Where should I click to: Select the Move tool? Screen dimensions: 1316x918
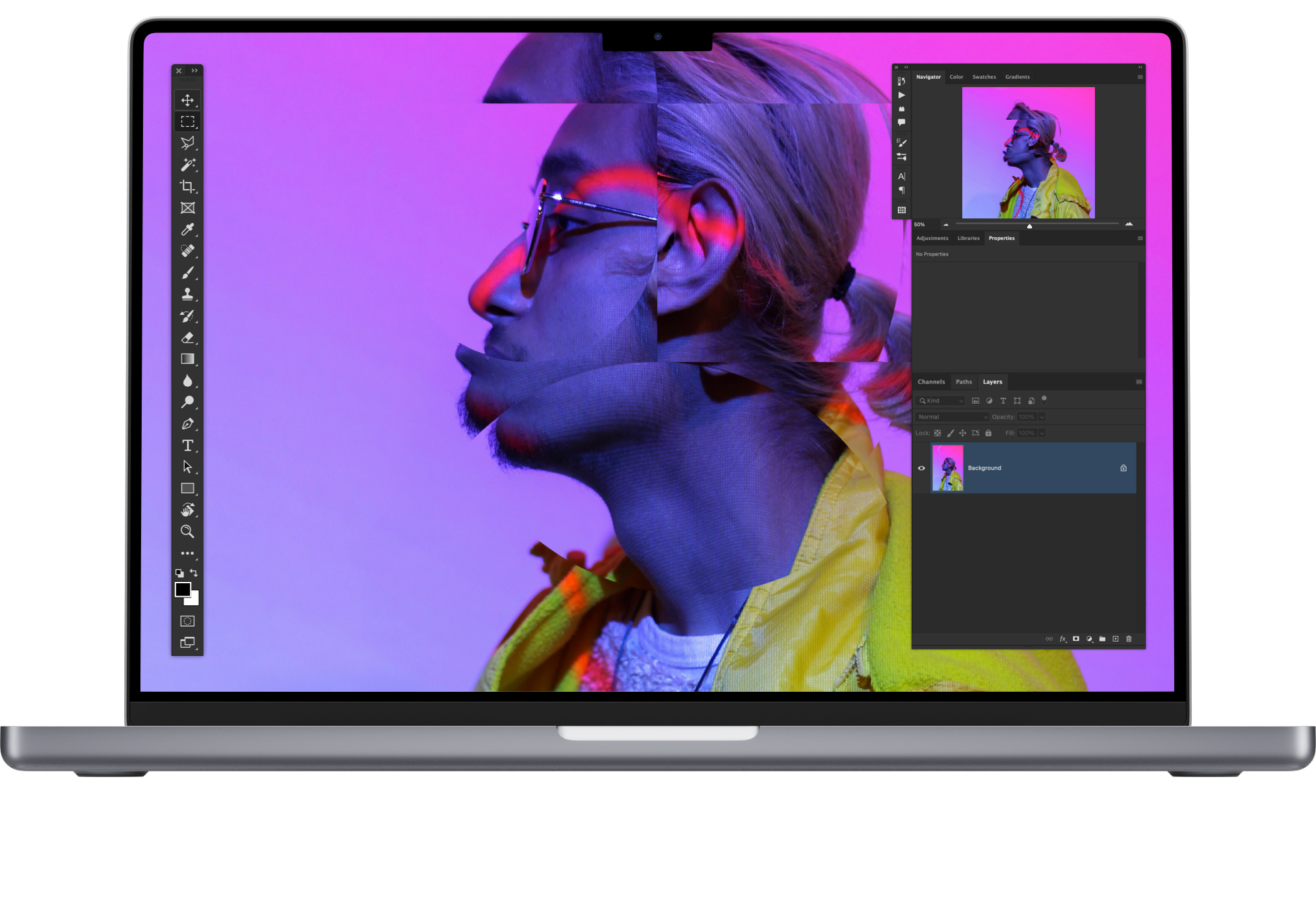click(x=187, y=100)
